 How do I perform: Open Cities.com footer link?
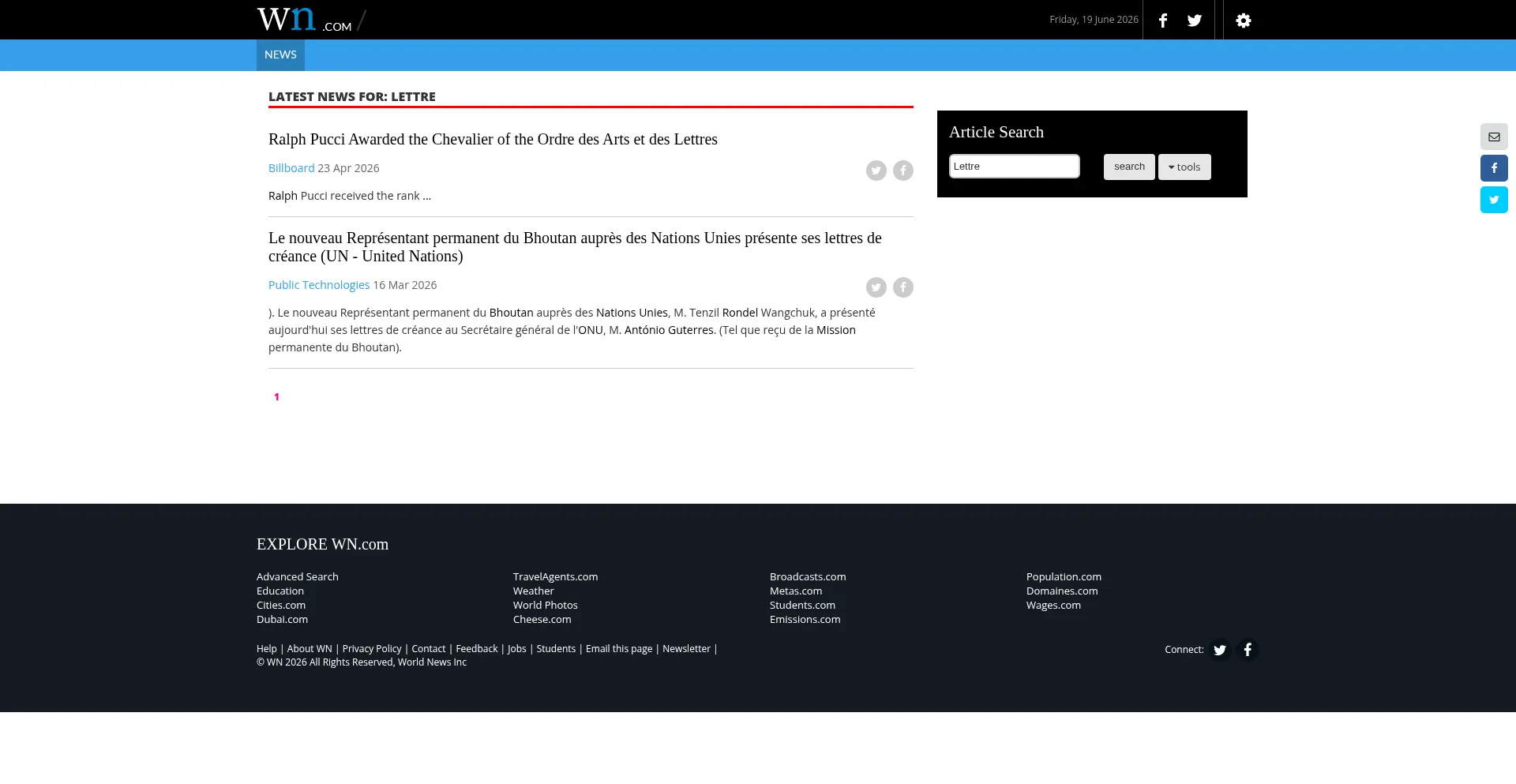(281, 606)
